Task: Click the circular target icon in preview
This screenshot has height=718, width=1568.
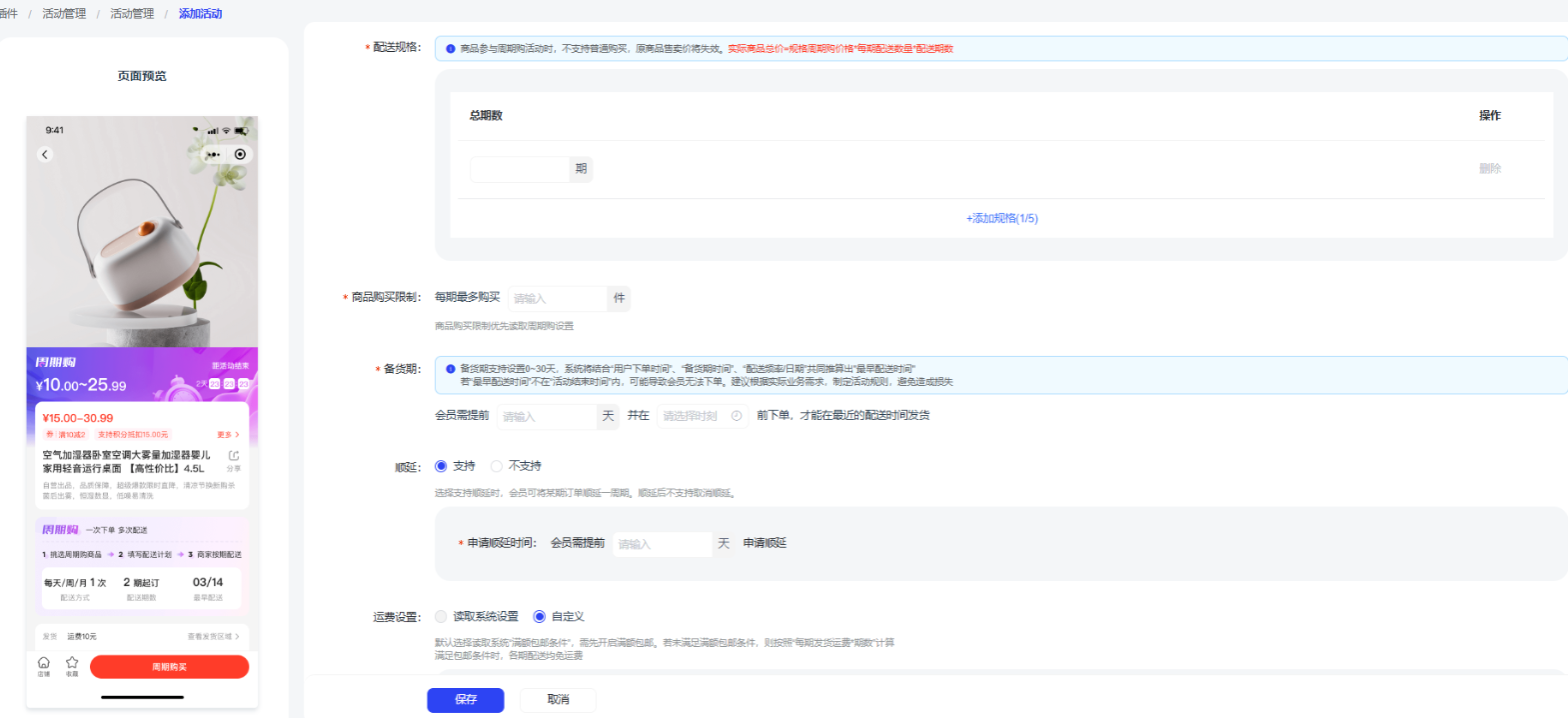Action: pos(240,154)
